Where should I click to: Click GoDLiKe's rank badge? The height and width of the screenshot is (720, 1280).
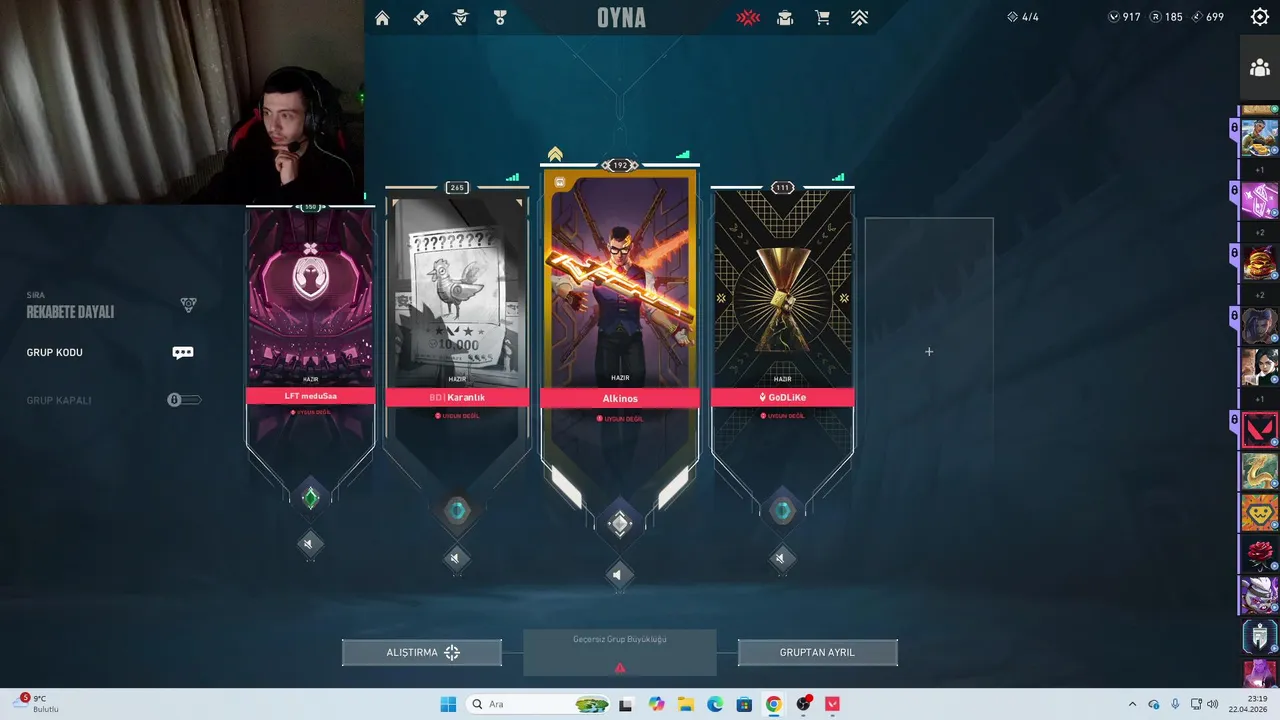(783, 511)
